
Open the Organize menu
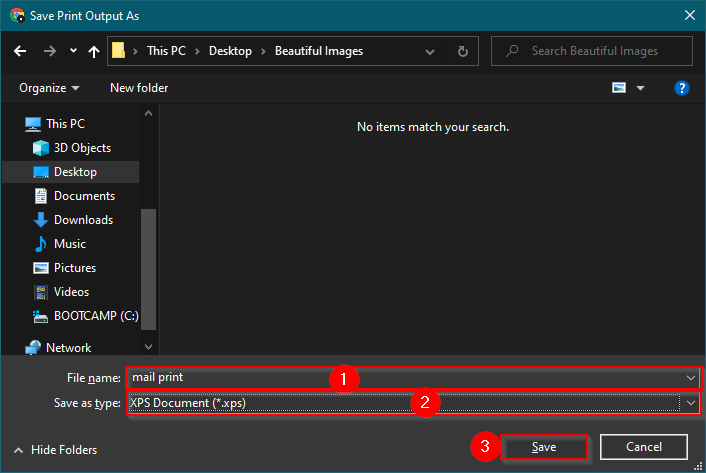coord(49,88)
